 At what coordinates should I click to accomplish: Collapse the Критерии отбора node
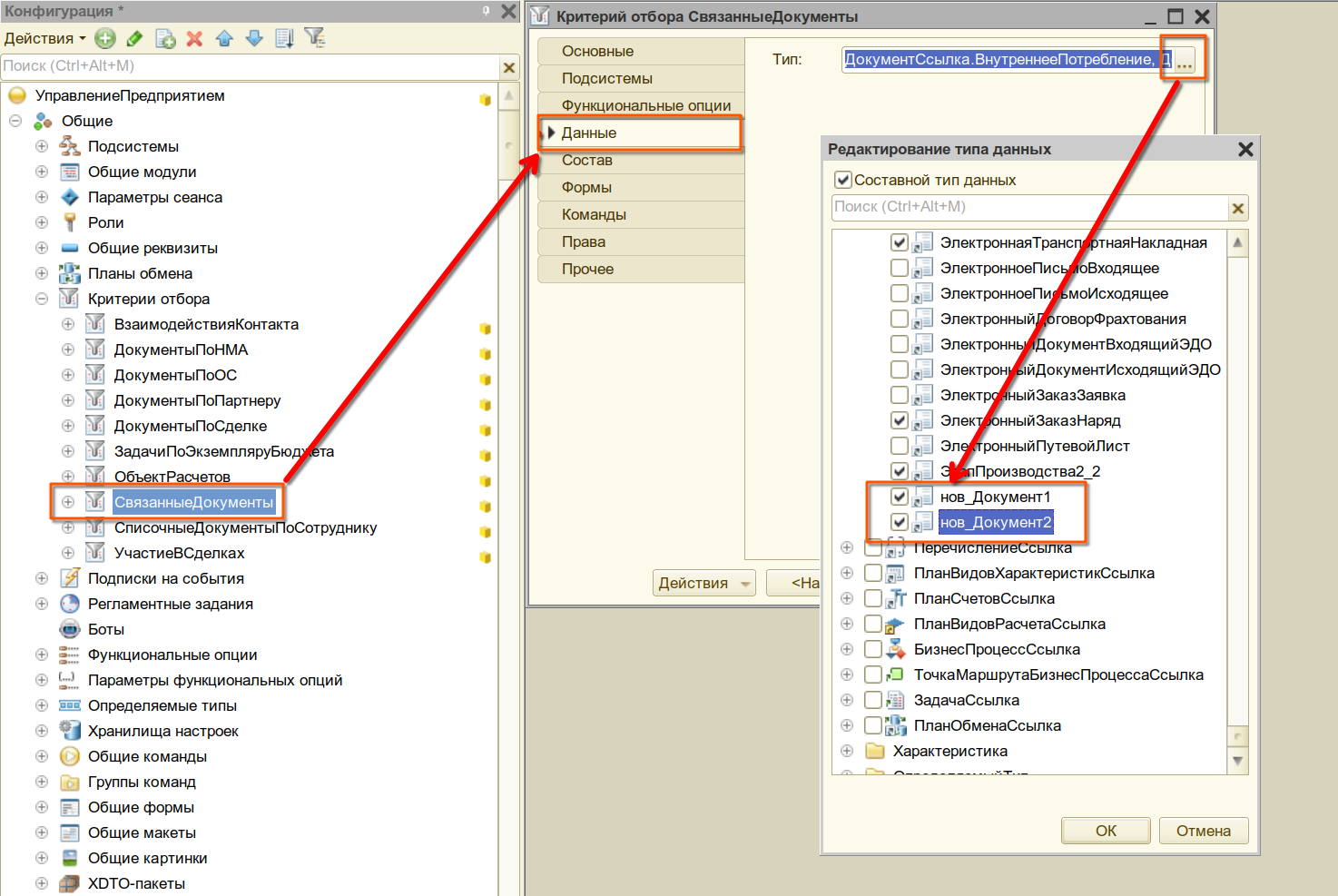point(42,299)
